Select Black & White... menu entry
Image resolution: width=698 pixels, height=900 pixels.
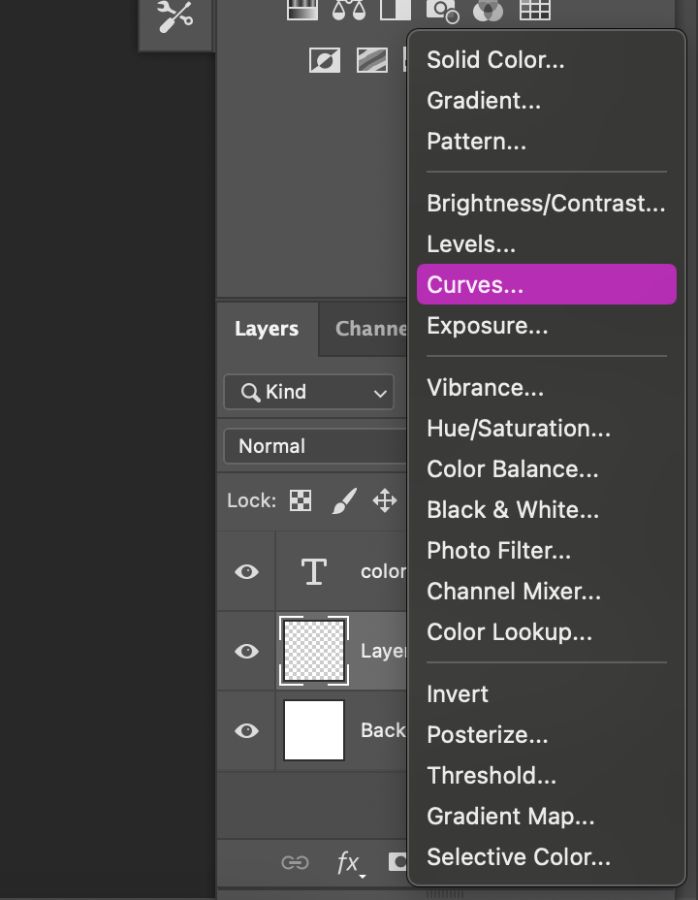click(546, 510)
